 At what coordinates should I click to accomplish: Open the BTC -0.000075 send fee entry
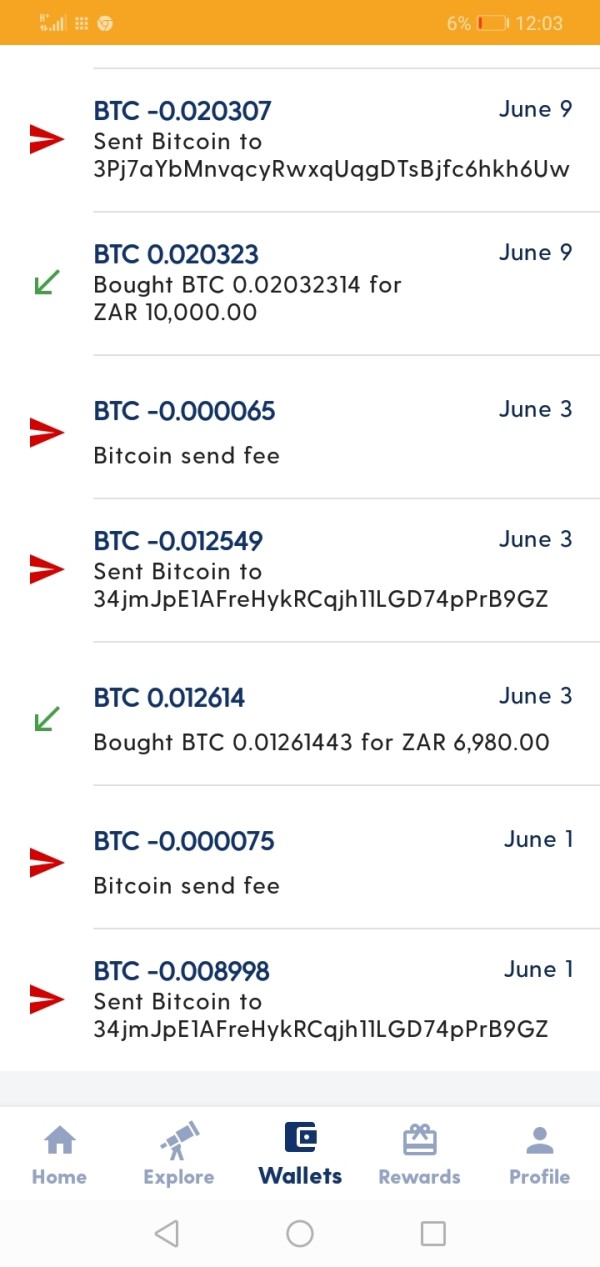[x=330, y=862]
